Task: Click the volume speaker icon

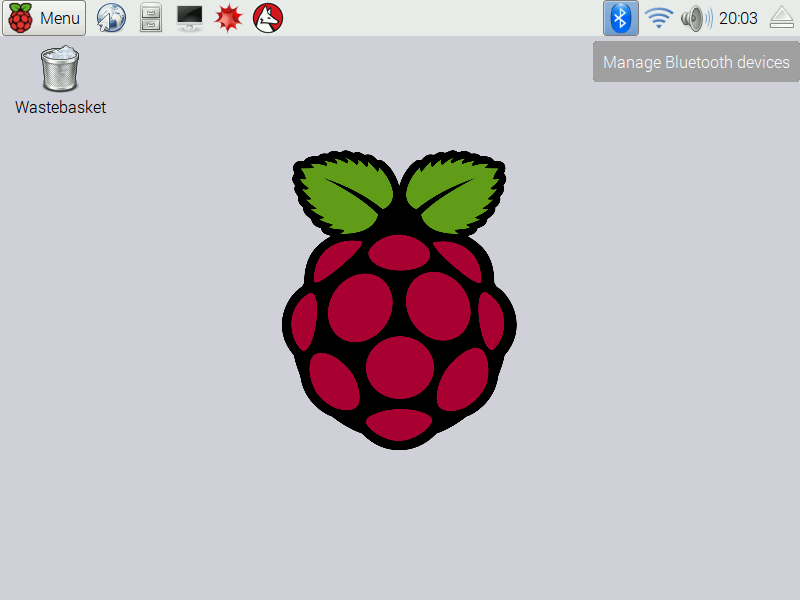Action: [696, 18]
